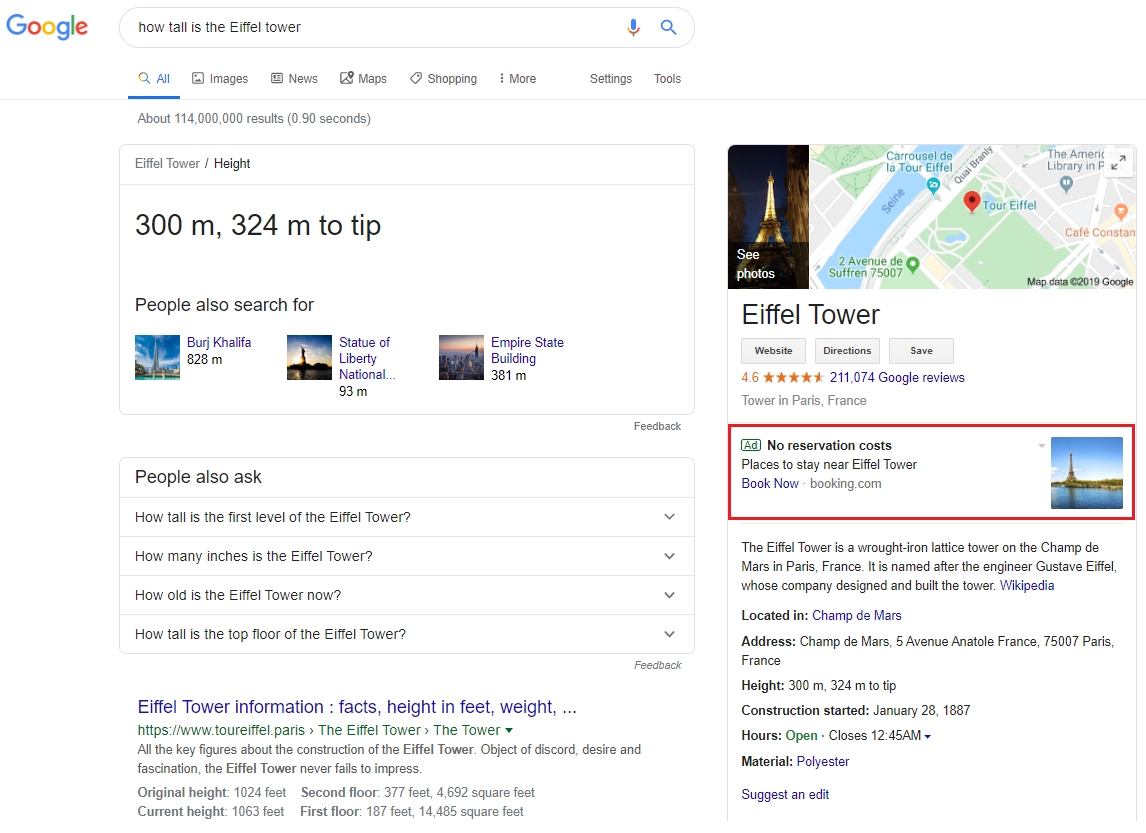Click the '300 m, 324 m to tip' answer
1146x833 pixels.
(257, 225)
